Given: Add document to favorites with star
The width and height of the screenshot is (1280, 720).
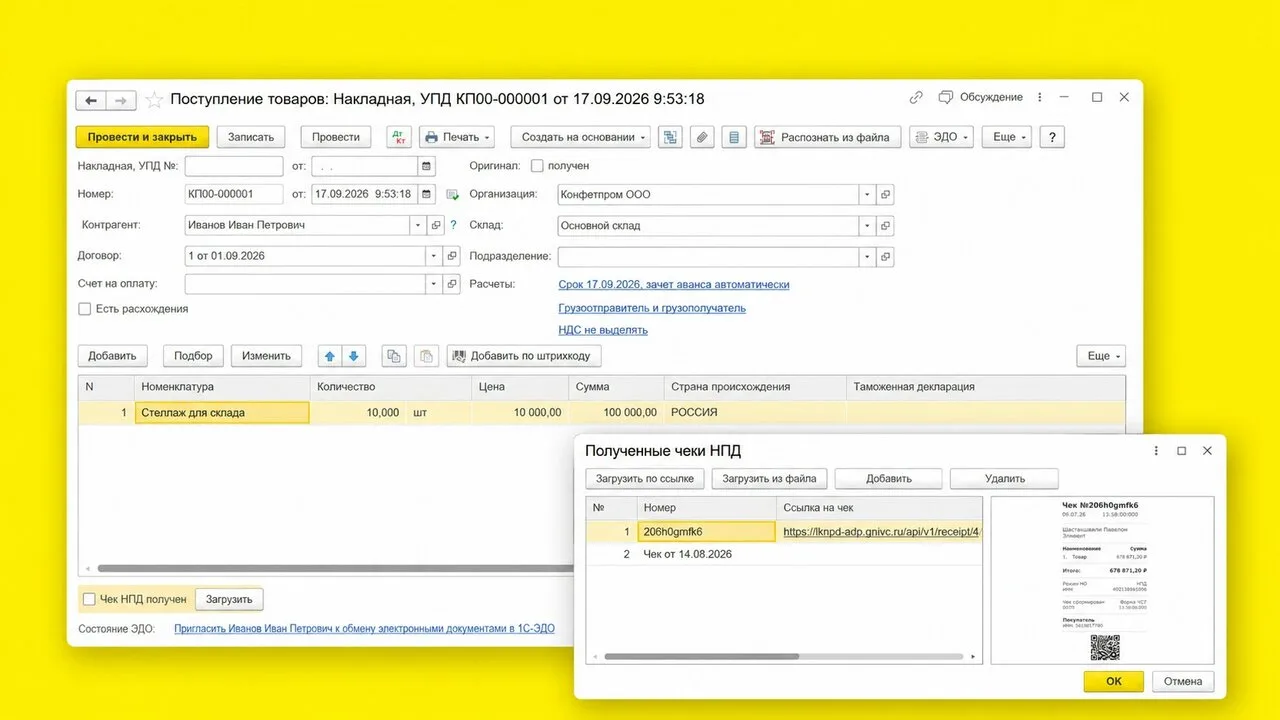Looking at the screenshot, I should [154, 100].
